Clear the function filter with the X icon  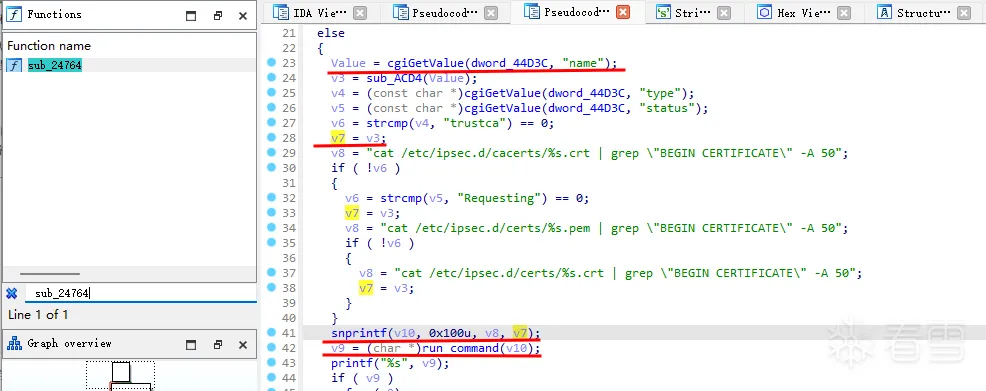click(11, 293)
